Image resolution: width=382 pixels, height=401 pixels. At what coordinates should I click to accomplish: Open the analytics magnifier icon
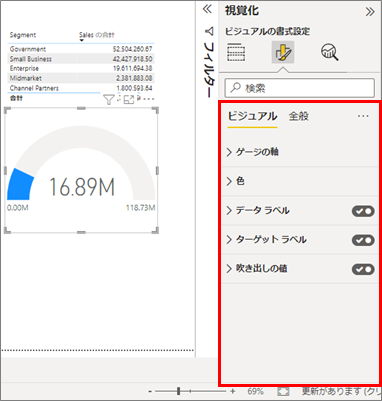[x=330, y=52]
